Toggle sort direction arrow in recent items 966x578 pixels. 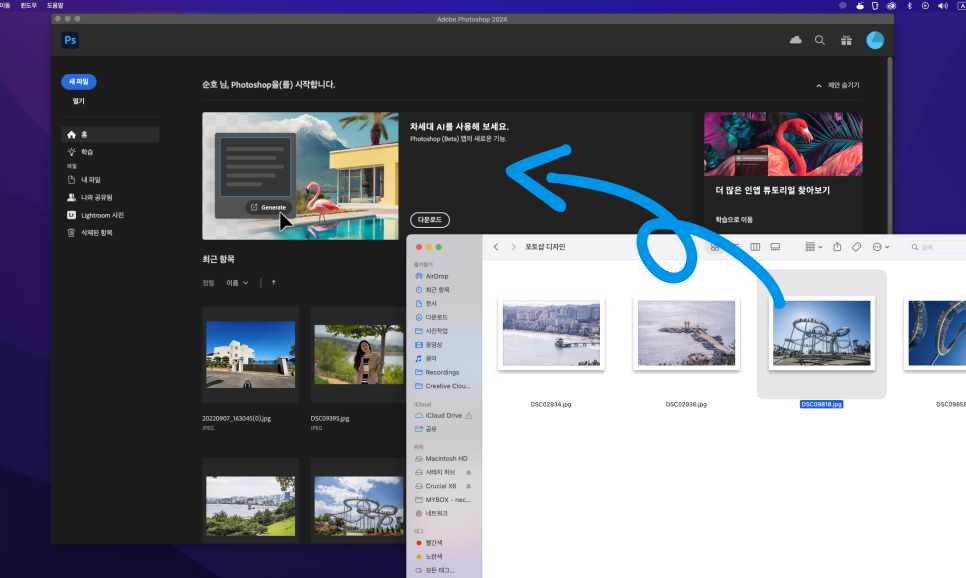point(274,282)
